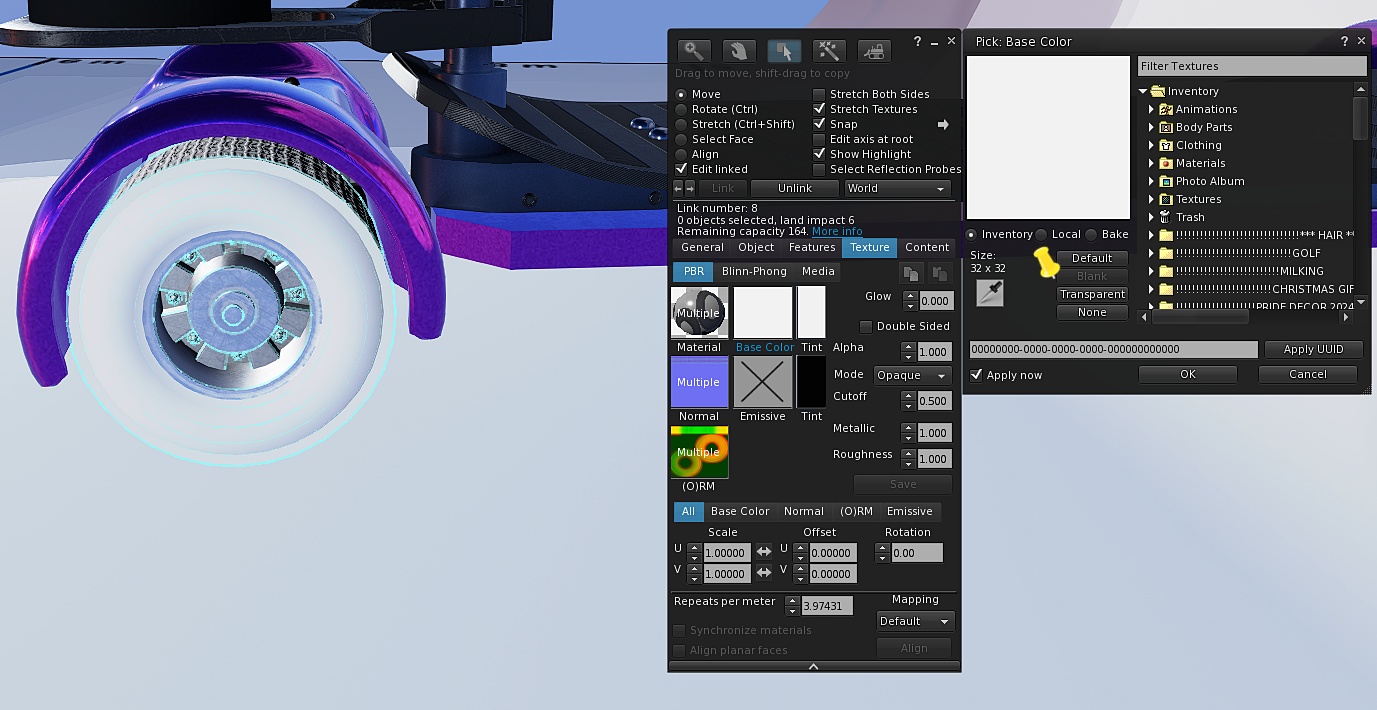Click the Filter Textures search field

point(1251,66)
